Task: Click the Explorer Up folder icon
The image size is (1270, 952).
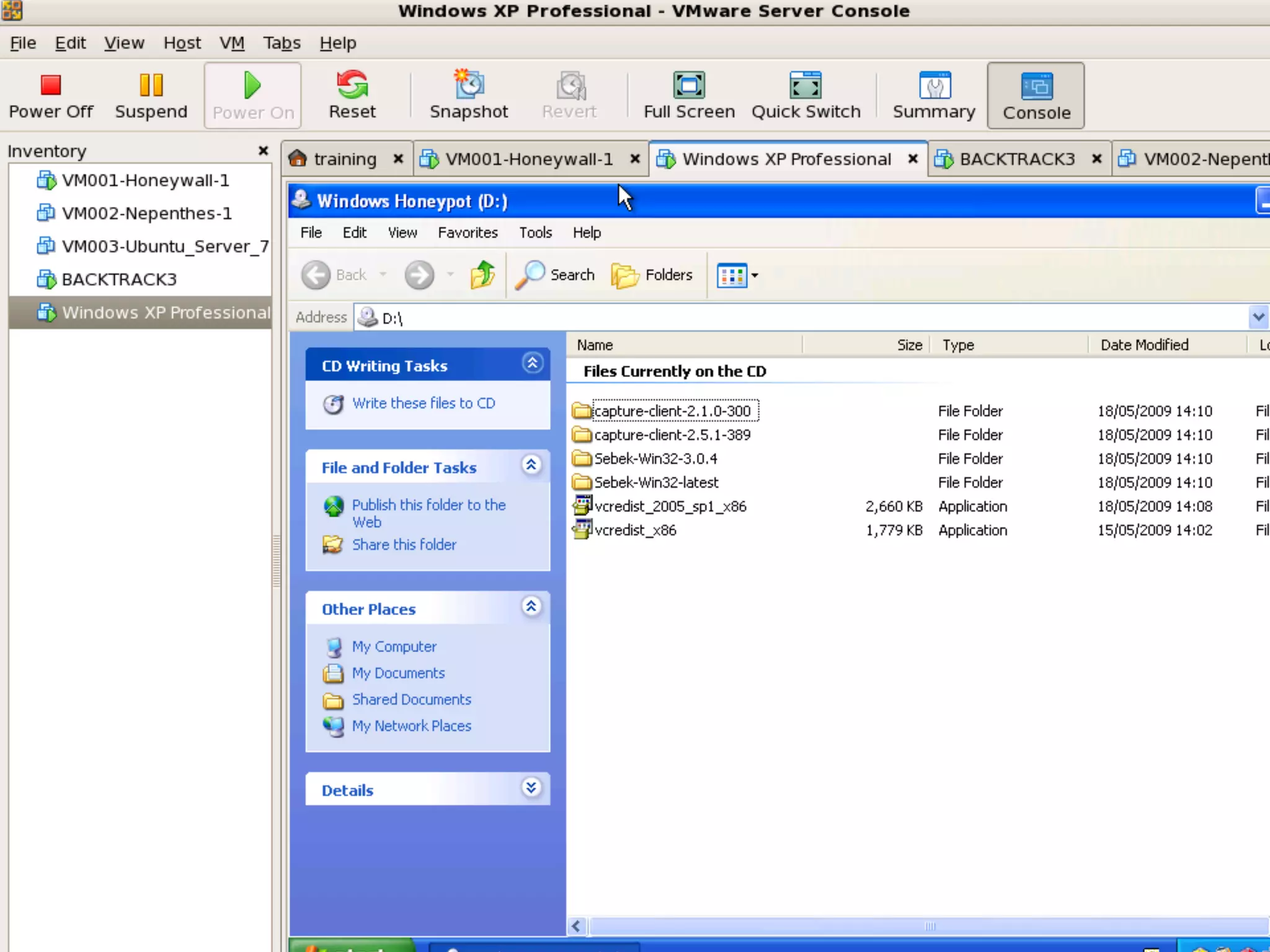Action: 482,275
